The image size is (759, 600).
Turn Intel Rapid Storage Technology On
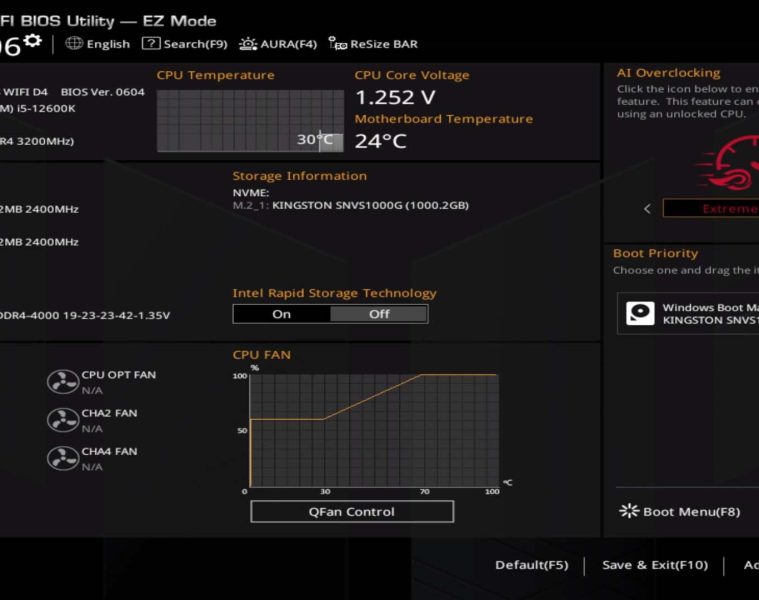click(282, 314)
